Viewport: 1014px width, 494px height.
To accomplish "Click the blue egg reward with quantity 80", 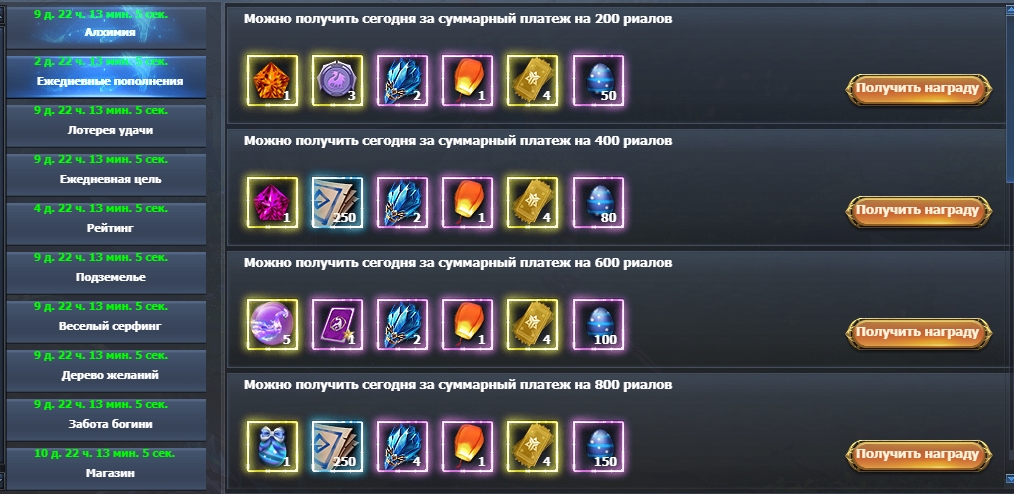I will pyautogui.click(x=598, y=202).
